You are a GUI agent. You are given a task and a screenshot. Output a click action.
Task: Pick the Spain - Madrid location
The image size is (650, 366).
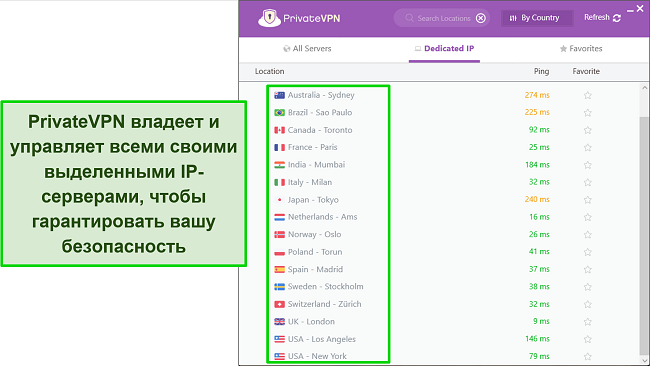(x=315, y=269)
